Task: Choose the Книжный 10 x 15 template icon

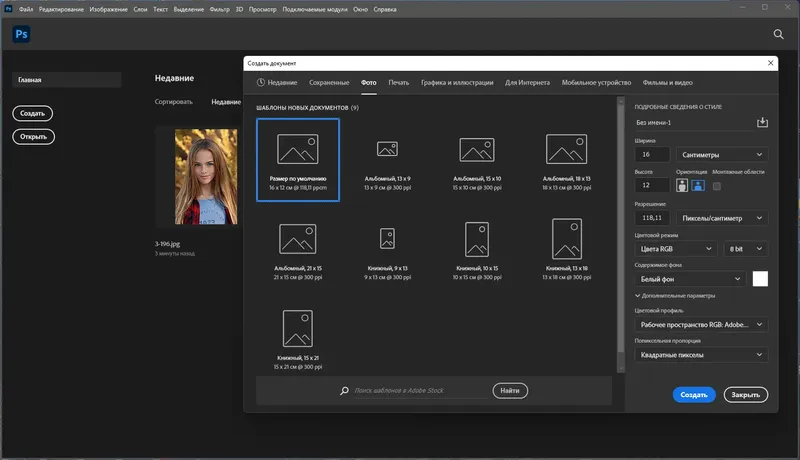Action: (475, 239)
